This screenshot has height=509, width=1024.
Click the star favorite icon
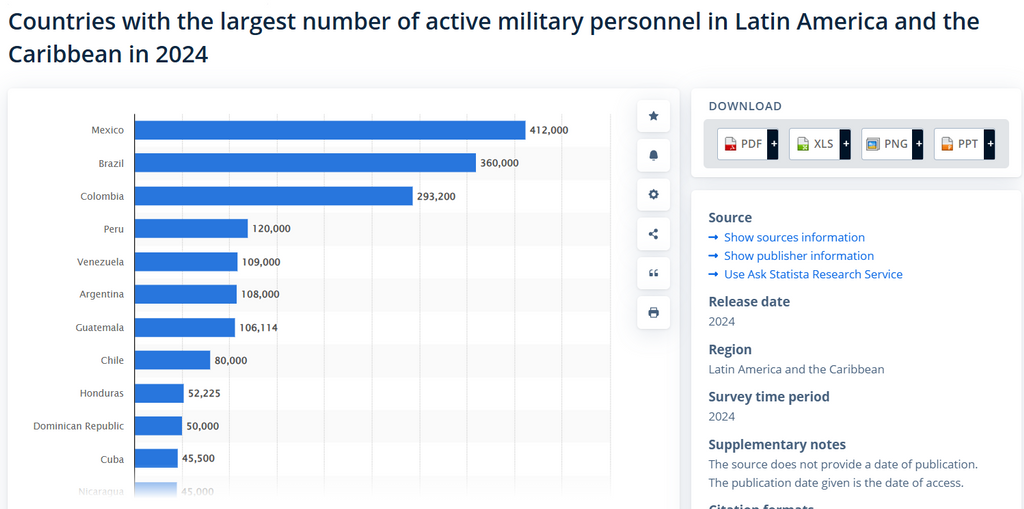[x=653, y=116]
